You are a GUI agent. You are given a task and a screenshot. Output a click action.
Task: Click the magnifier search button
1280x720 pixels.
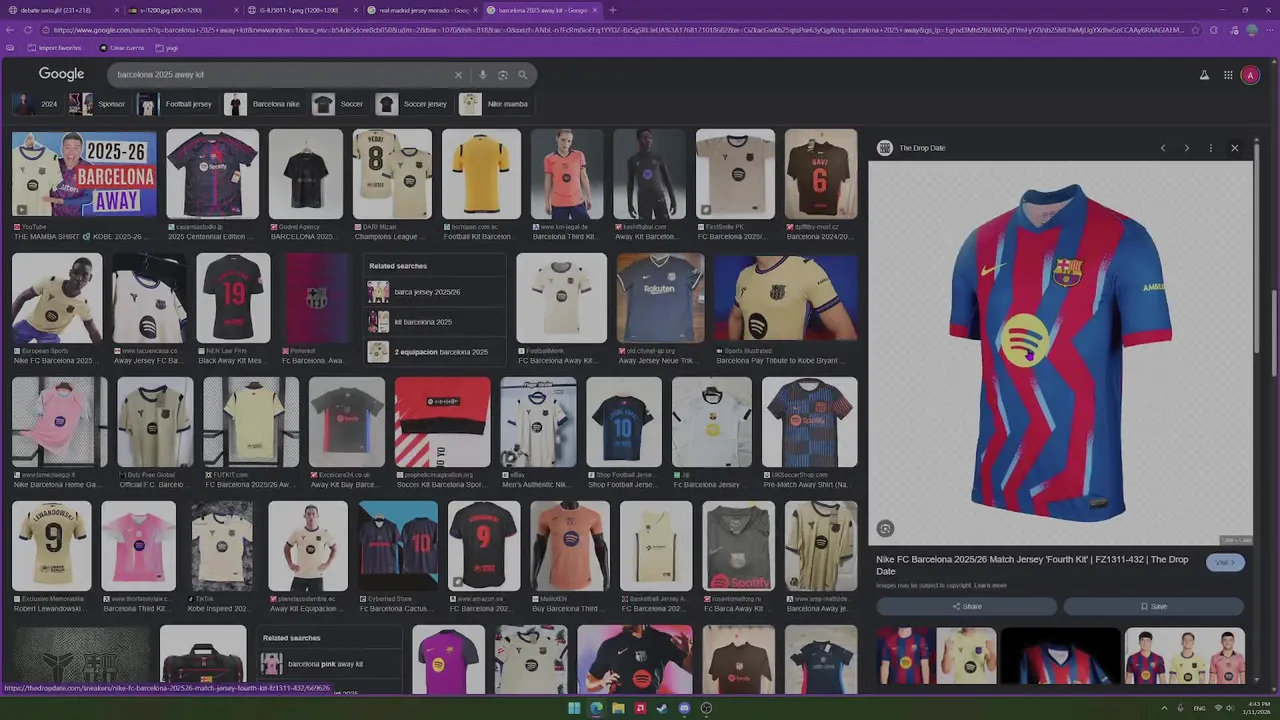tap(522, 75)
